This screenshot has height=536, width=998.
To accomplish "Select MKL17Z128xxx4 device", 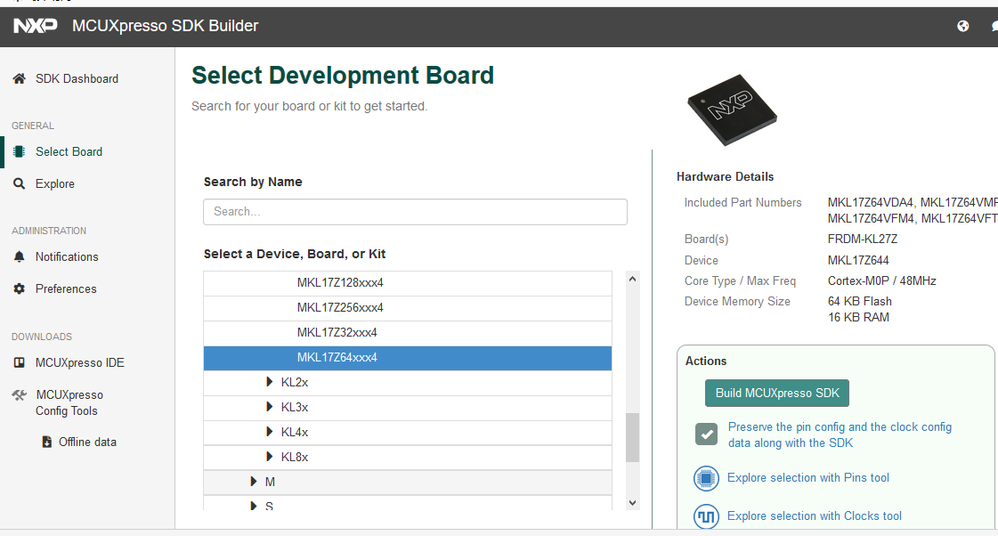I will (x=407, y=283).
